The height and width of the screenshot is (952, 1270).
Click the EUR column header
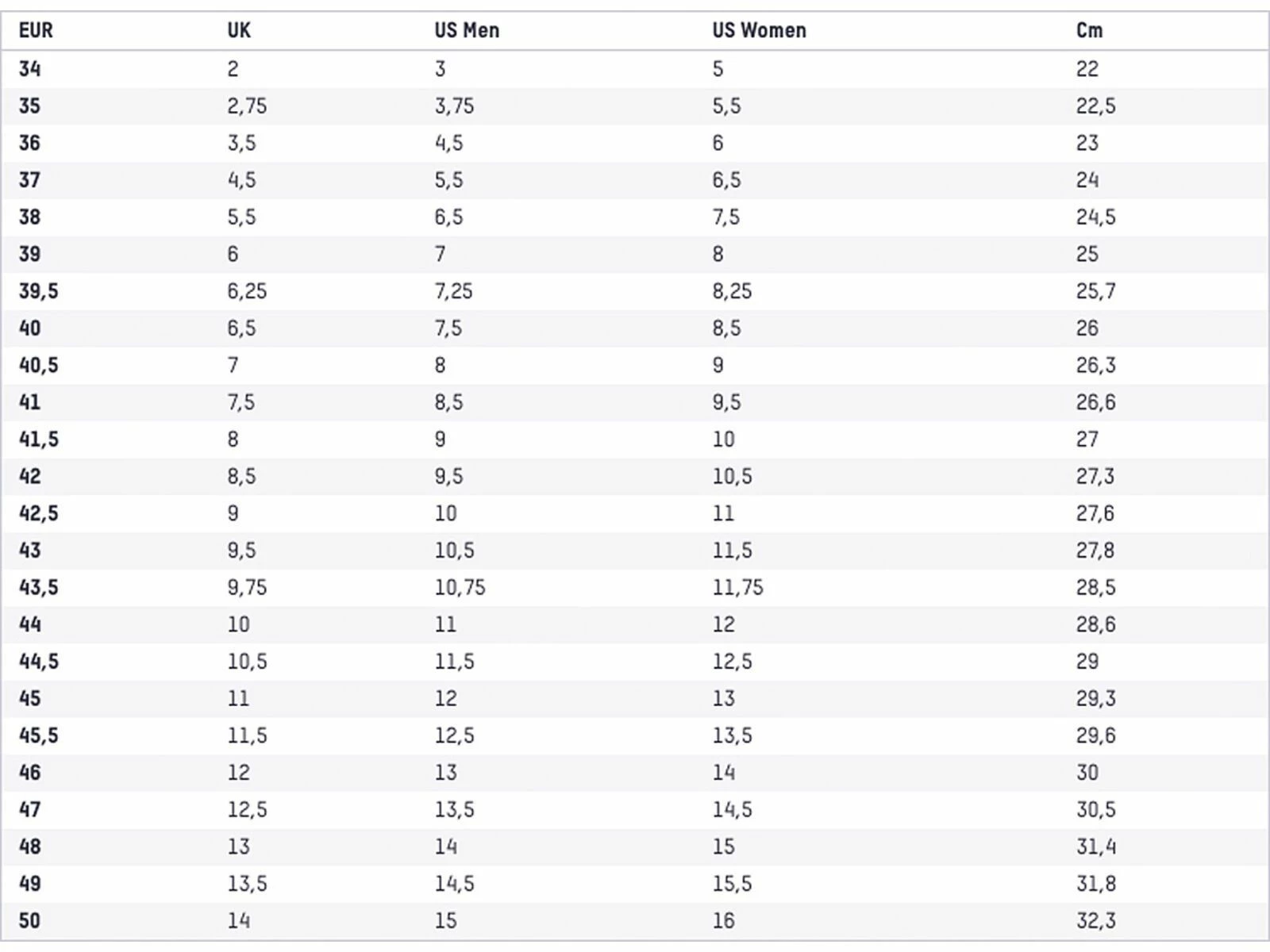(x=36, y=31)
